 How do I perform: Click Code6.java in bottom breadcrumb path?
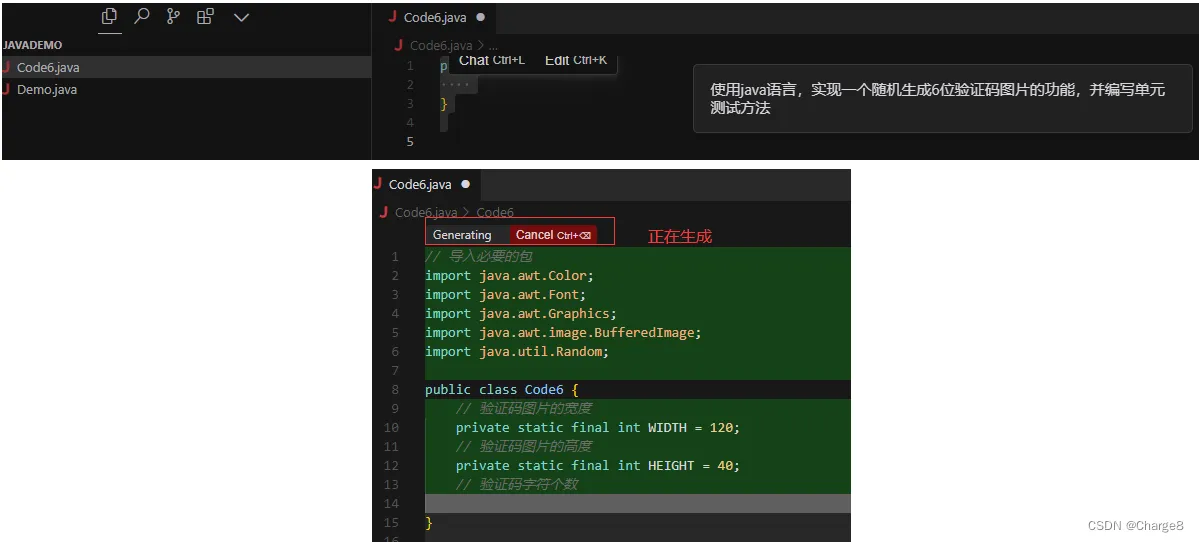coord(426,212)
